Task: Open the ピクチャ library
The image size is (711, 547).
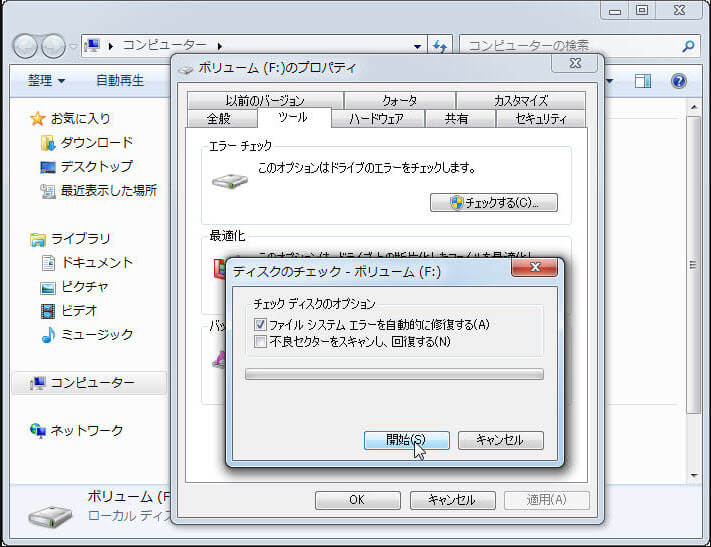Action: pyautogui.click(x=85, y=287)
